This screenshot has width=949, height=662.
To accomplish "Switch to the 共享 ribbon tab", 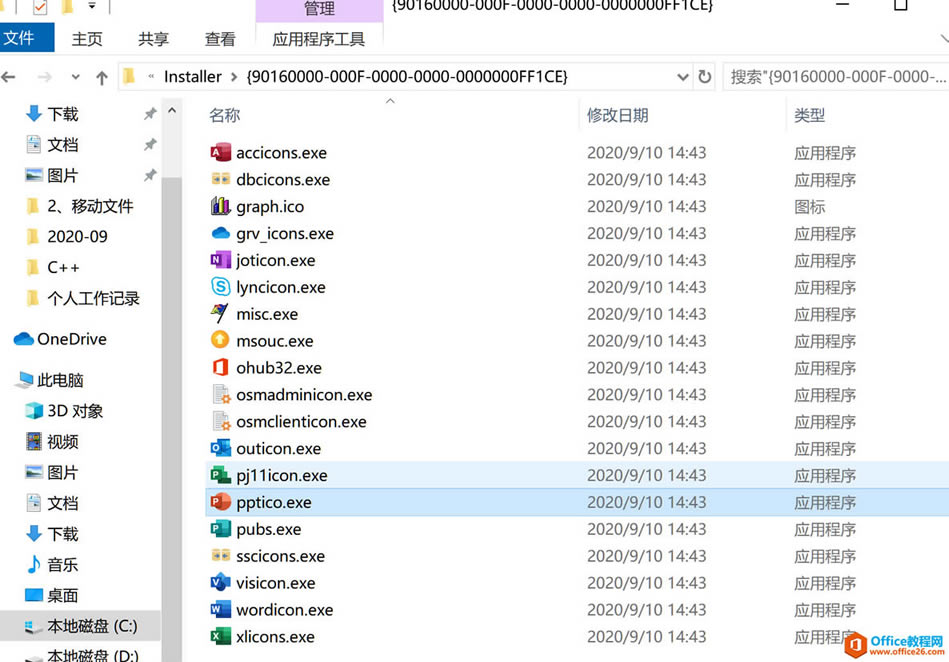I will [x=153, y=39].
